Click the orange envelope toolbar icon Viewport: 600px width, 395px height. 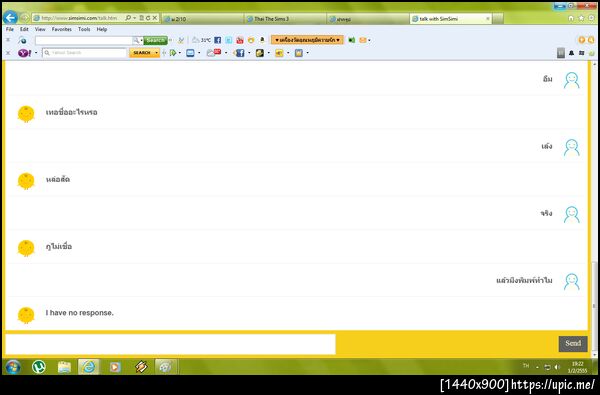coord(362,40)
